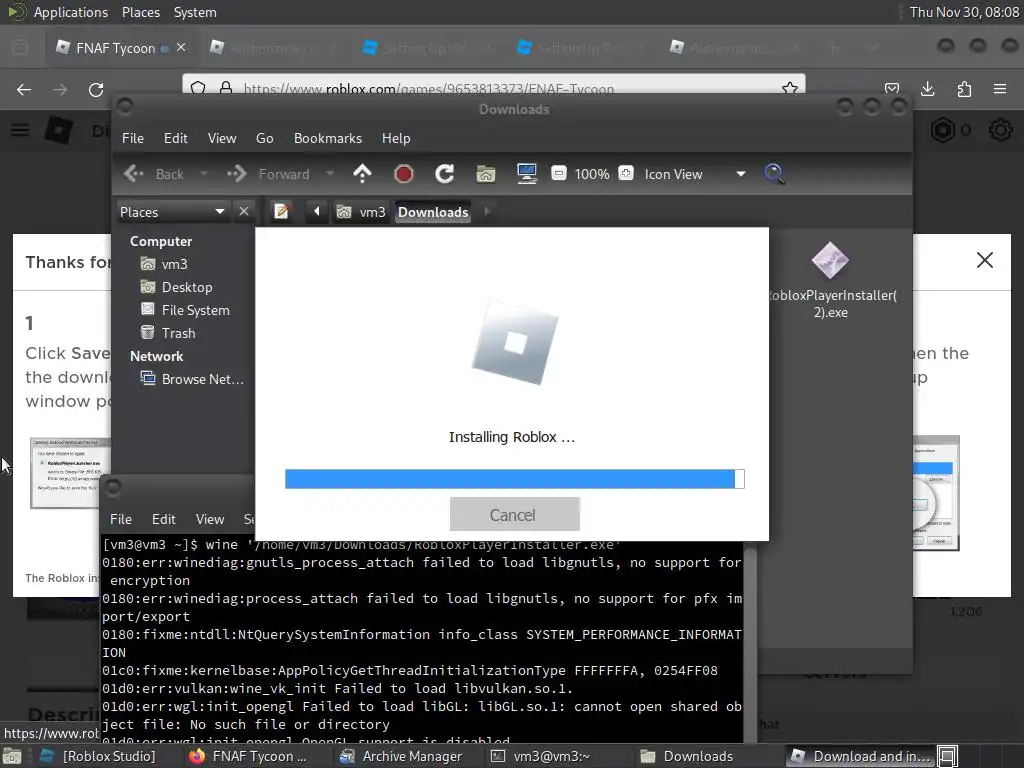1024x768 pixels.
Task: Open the Roblox settings gear icon
Action: coord(1000,130)
